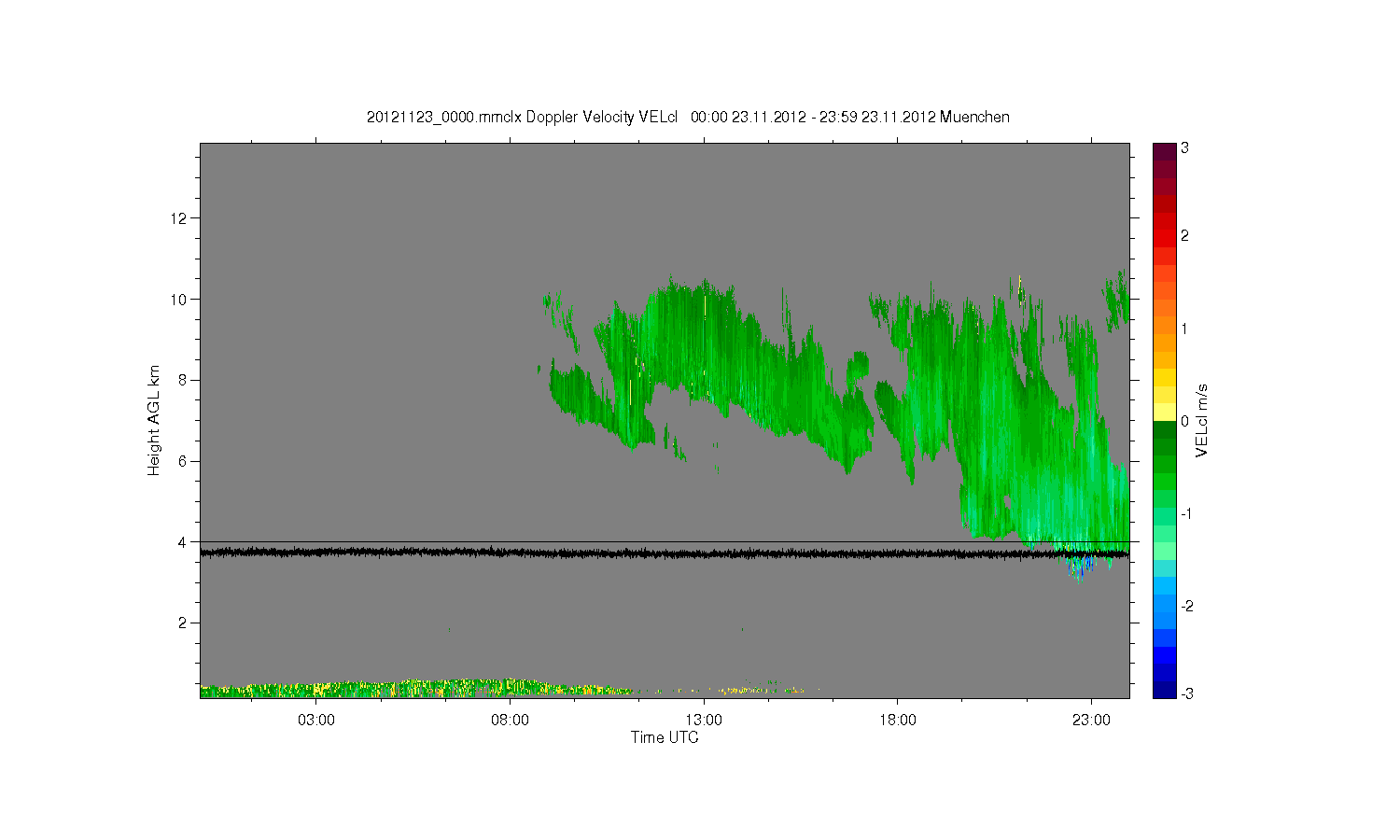Click the height tick label 2
The height and width of the screenshot is (840, 1400).
coord(182,623)
